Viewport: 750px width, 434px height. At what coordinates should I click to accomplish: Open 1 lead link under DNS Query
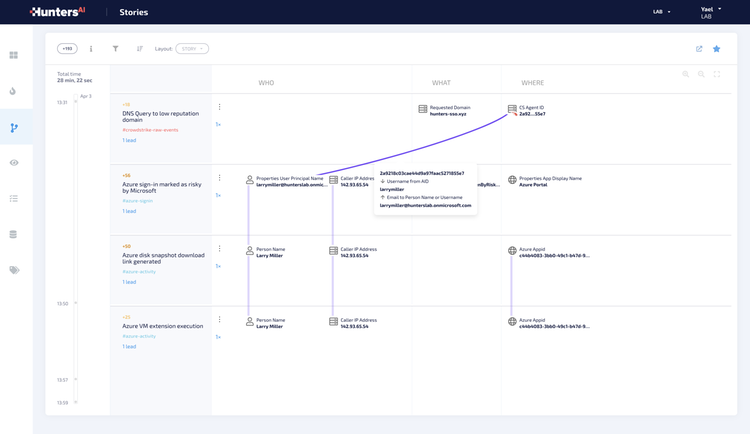click(129, 140)
